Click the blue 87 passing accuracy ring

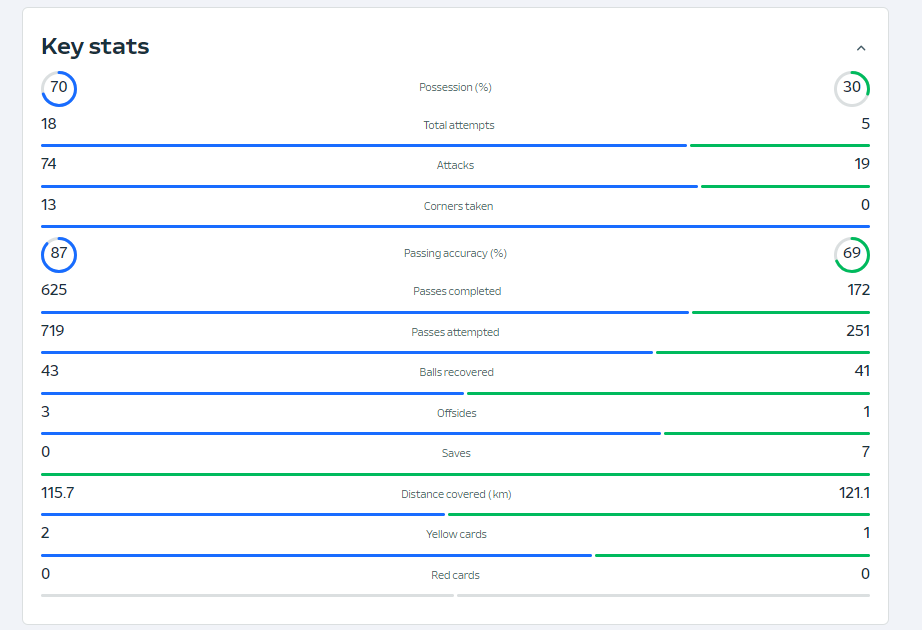[59, 255]
